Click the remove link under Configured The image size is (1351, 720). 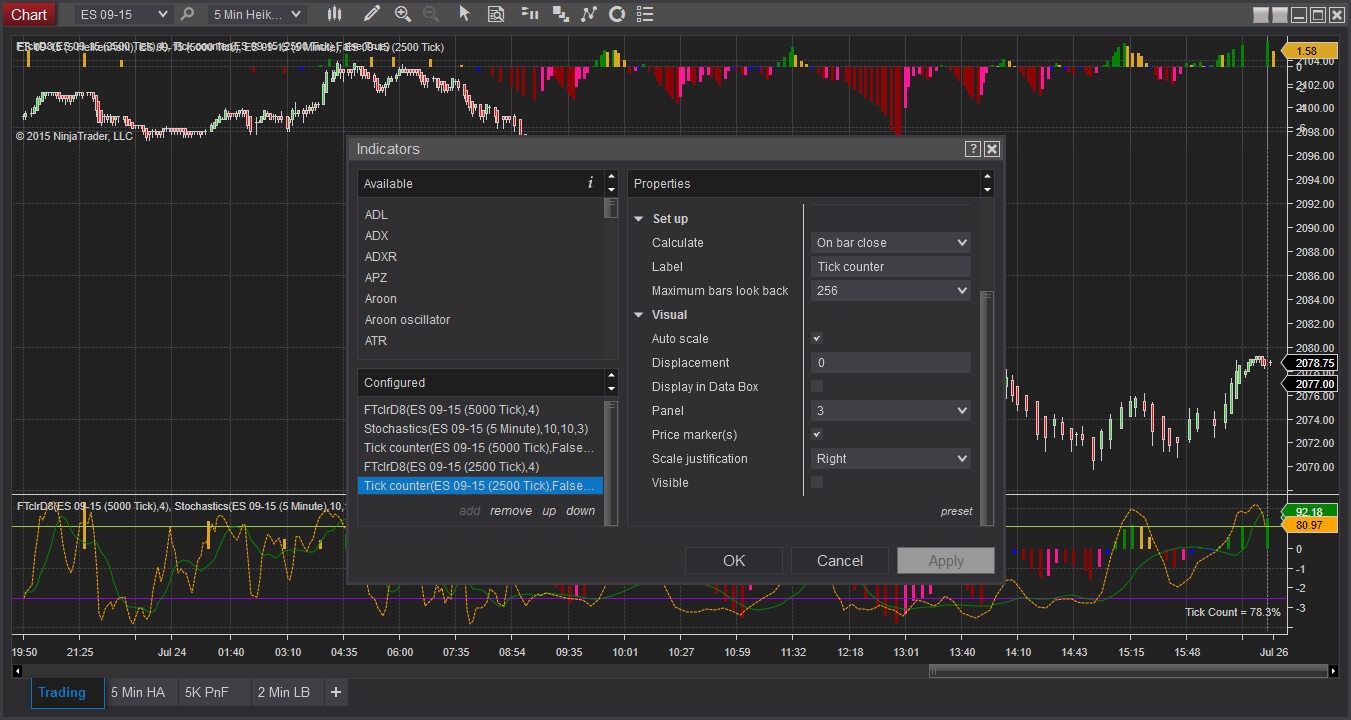pyautogui.click(x=511, y=511)
